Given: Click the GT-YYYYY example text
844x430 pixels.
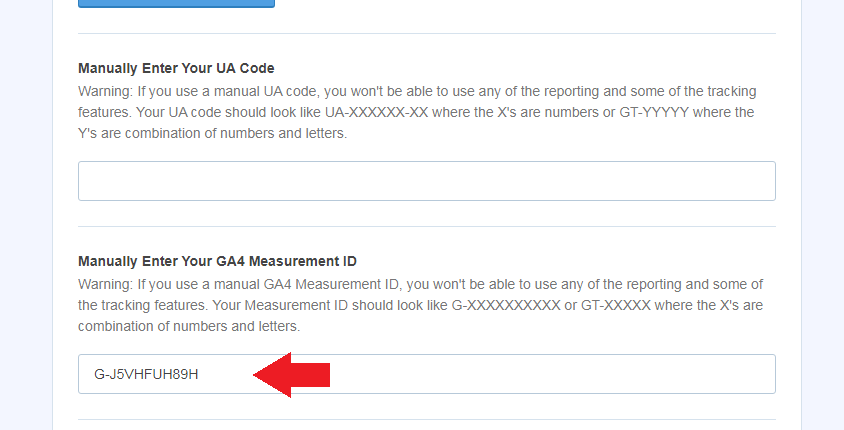Looking at the screenshot, I should pos(654,112).
